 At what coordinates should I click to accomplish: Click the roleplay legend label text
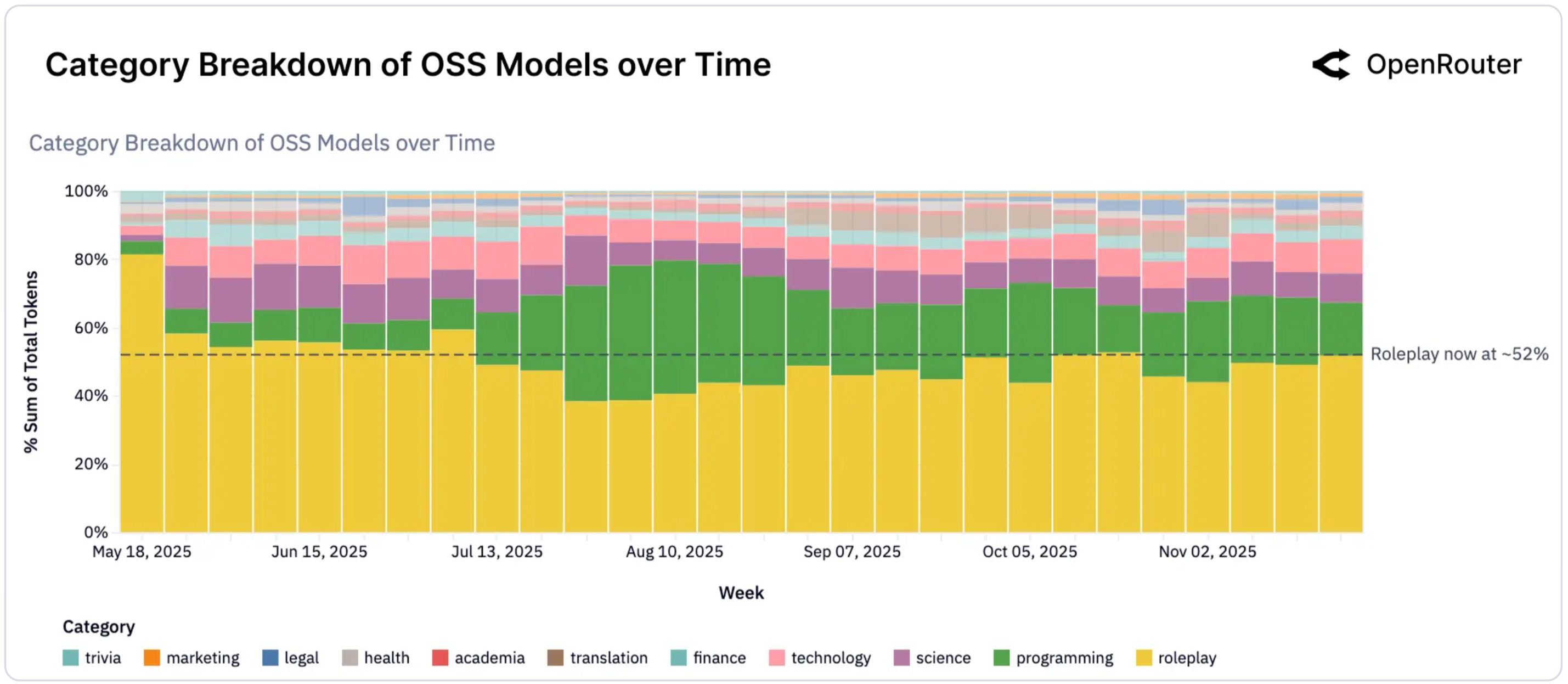coord(1187,658)
